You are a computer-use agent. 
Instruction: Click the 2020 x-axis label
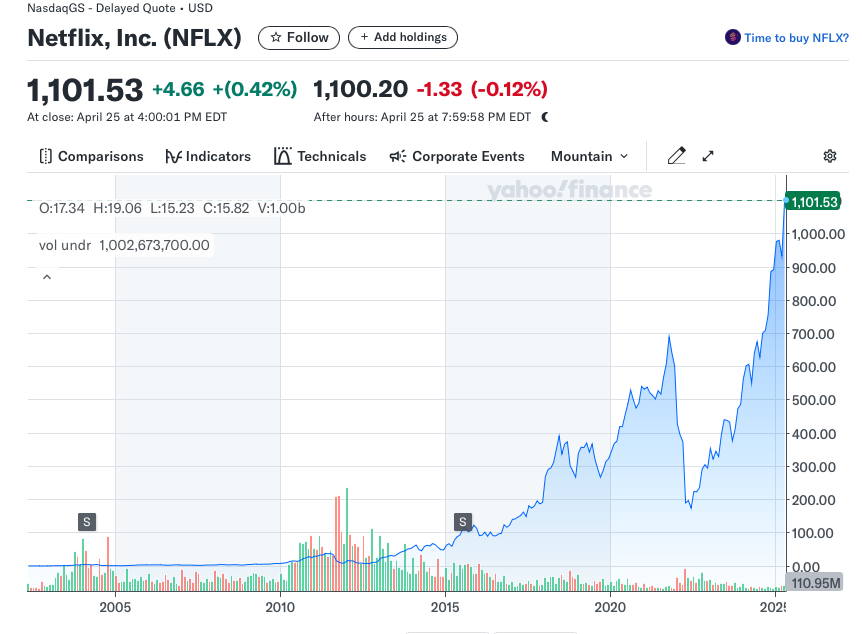click(610, 608)
